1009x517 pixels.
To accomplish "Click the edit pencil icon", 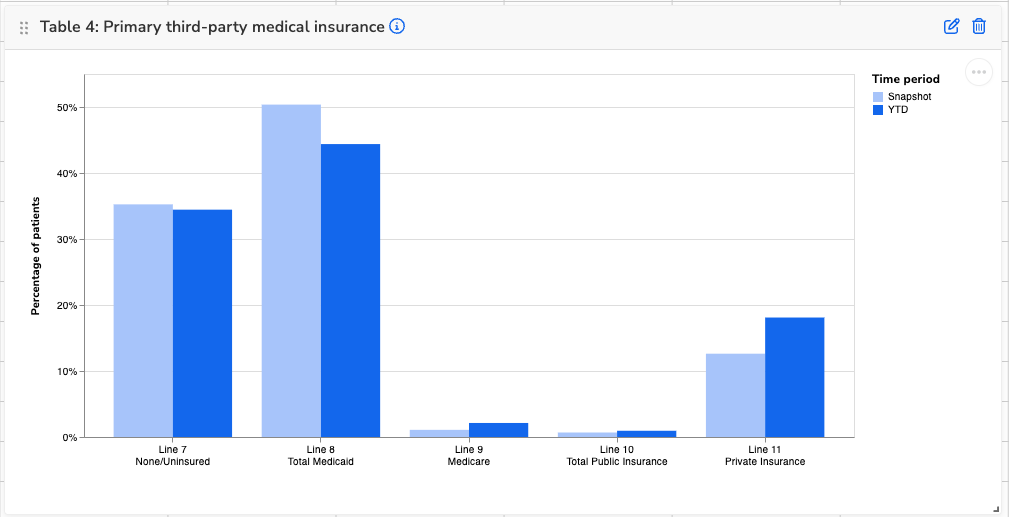I will [x=951, y=26].
